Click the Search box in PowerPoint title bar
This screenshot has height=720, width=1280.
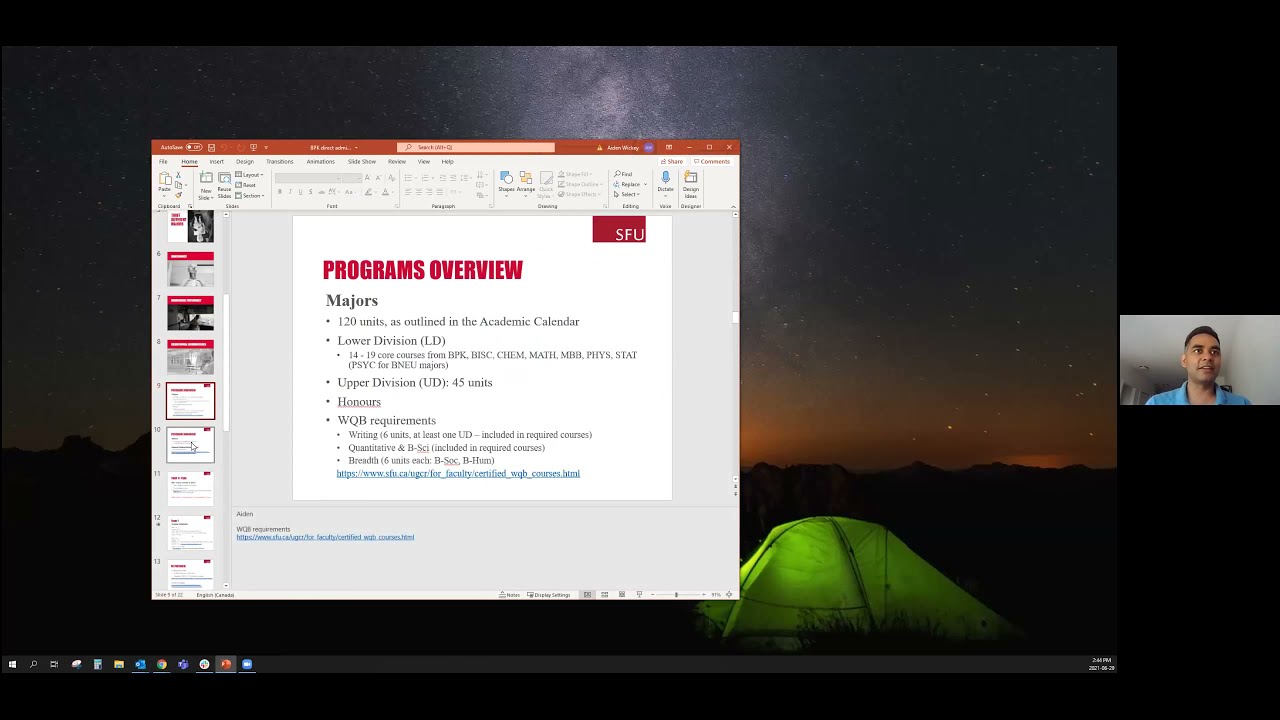point(476,147)
